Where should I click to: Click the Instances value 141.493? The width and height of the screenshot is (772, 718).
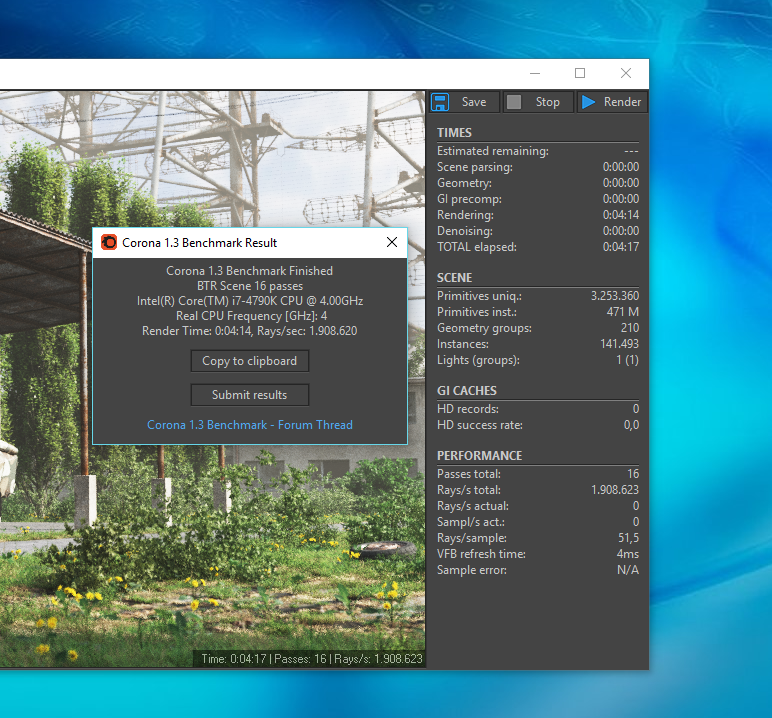coord(619,344)
